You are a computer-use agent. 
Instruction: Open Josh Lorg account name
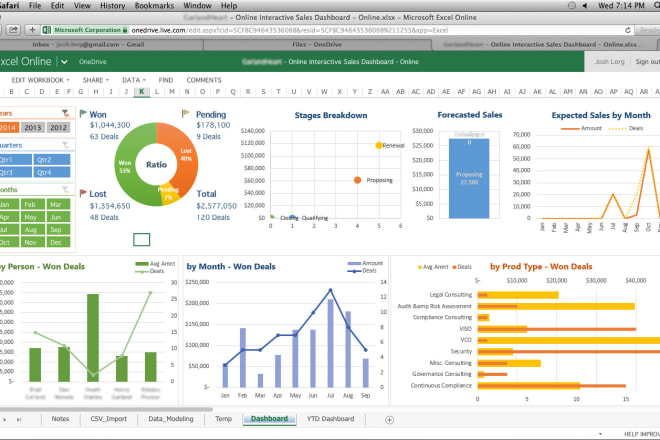tap(609, 62)
